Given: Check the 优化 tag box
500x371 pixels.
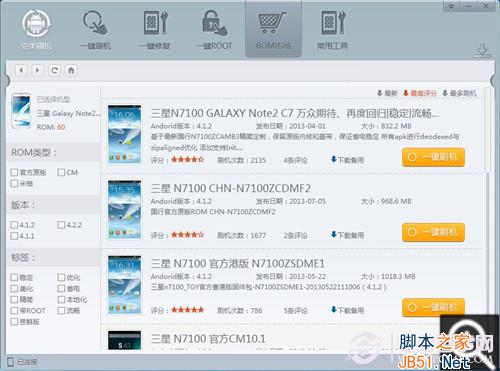Looking at the screenshot, I should click(x=61, y=277).
